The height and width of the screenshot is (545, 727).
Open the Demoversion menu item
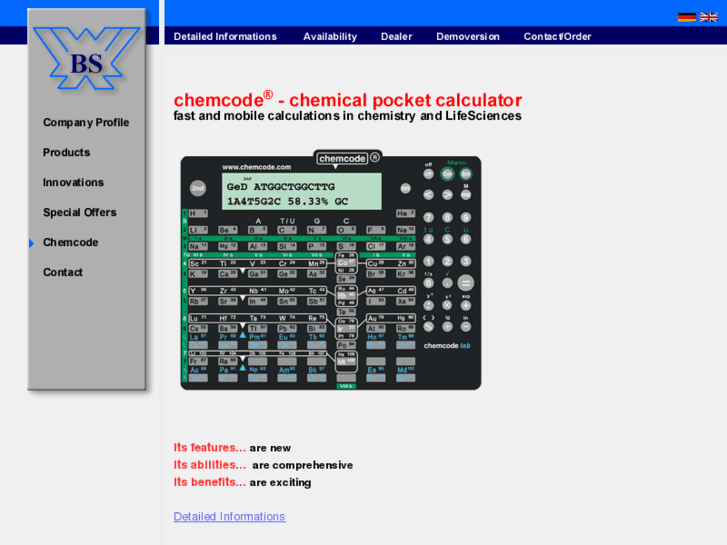468,37
